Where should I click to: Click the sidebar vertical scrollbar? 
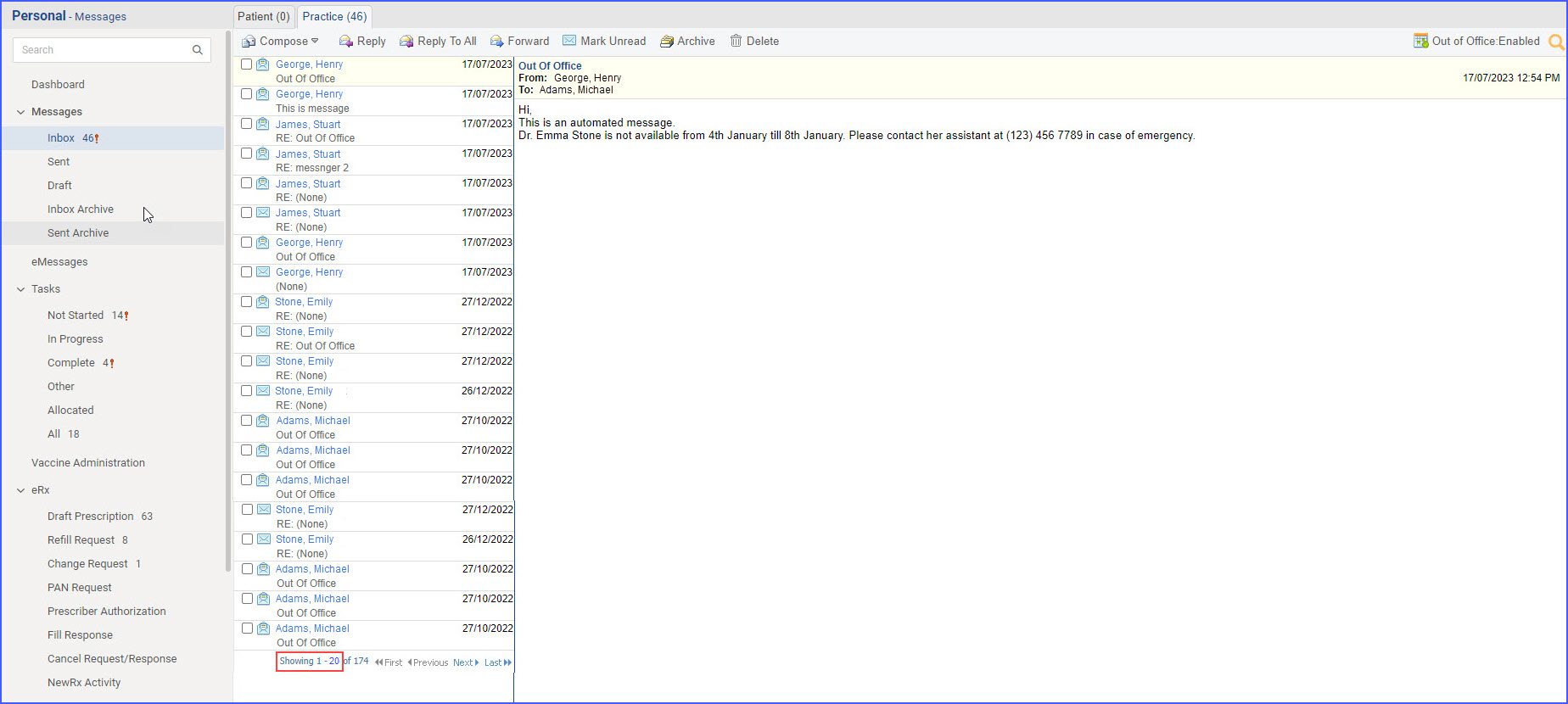pyautogui.click(x=228, y=301)
